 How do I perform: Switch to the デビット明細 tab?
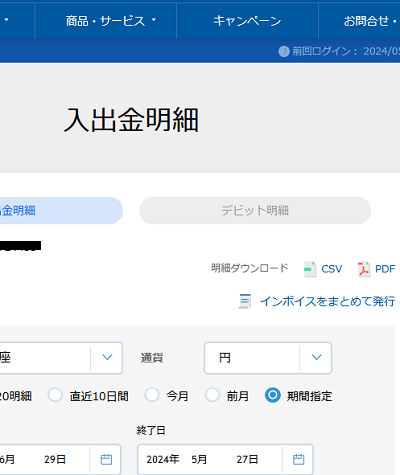click(x=255, y=210)
